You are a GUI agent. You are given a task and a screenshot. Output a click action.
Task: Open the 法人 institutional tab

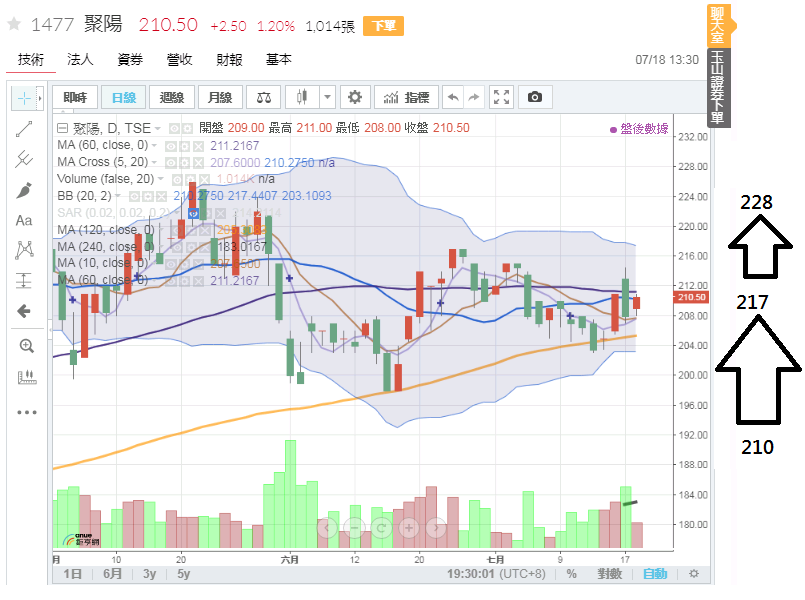80,60
